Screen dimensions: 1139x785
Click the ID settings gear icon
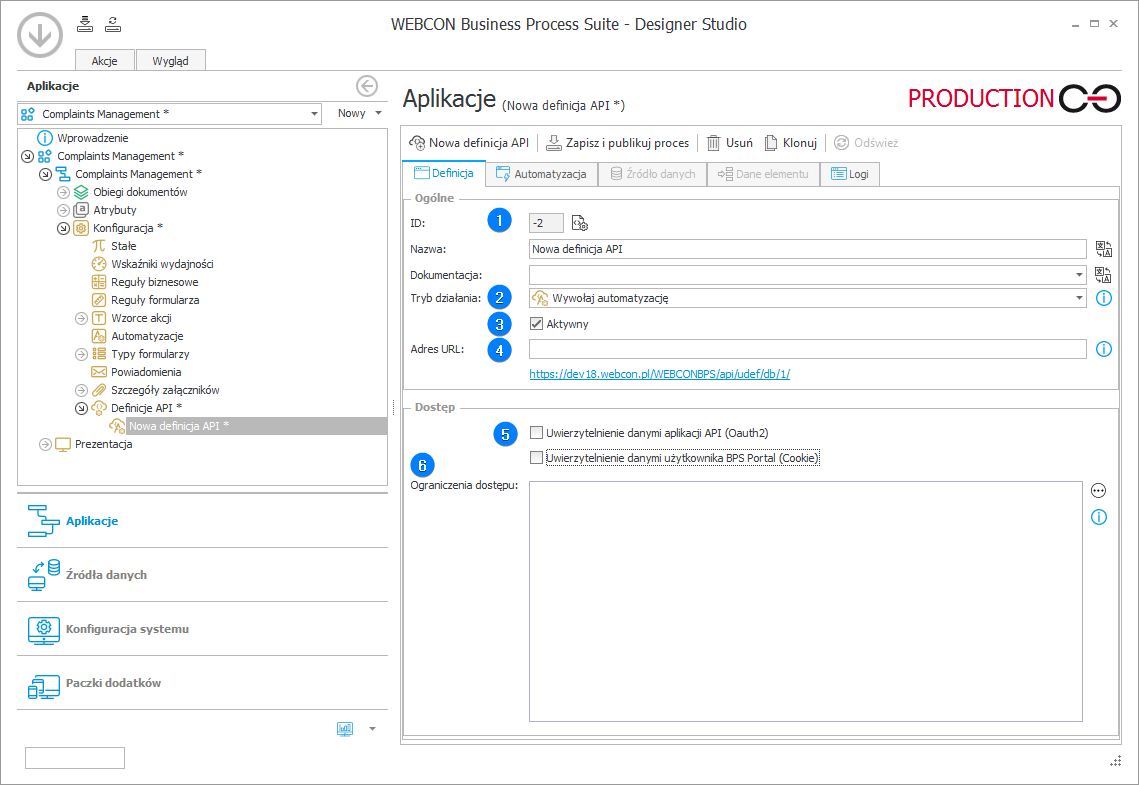pos(580,223)
